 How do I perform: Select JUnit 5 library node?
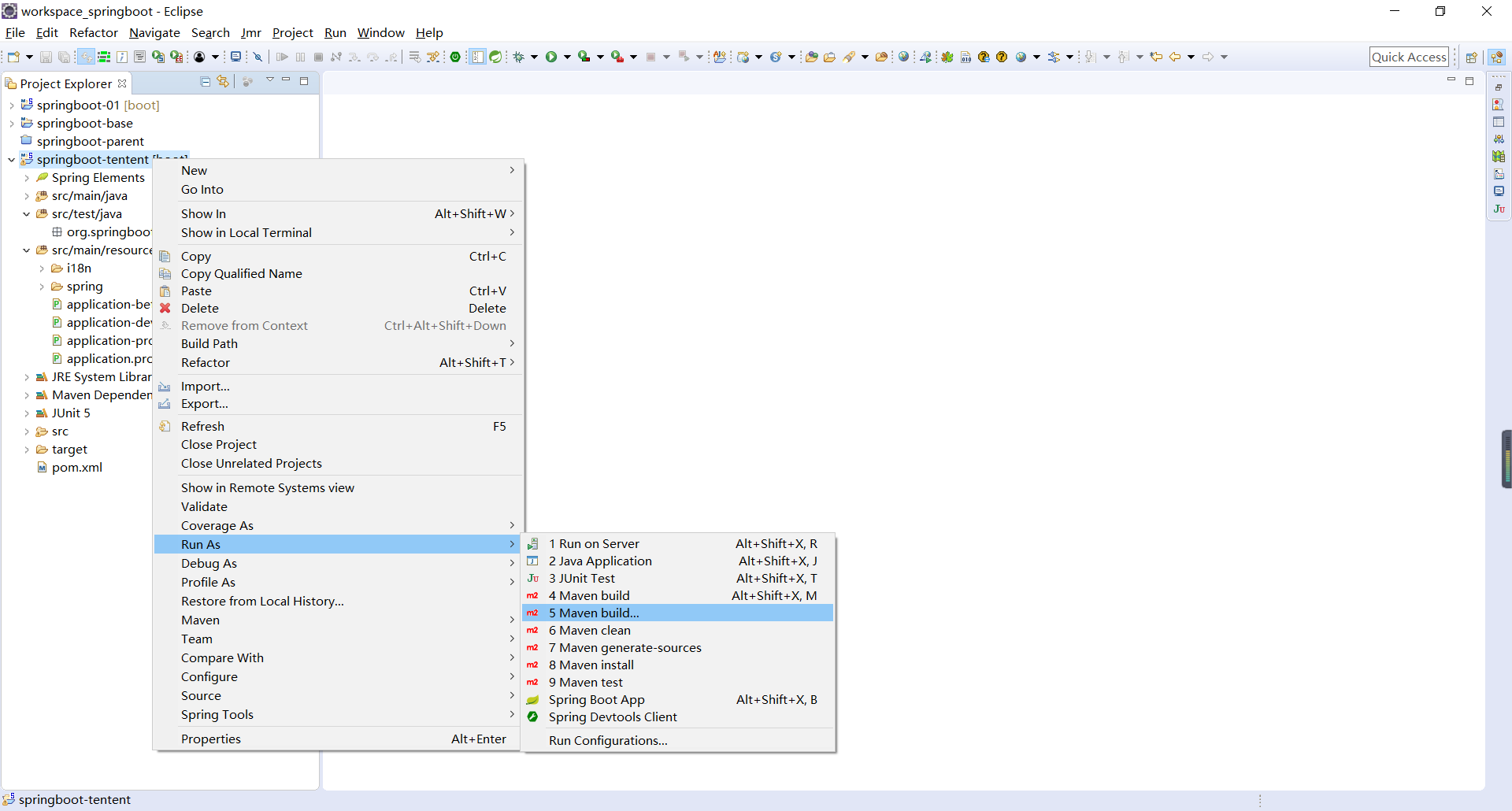[x=71, y=413]
